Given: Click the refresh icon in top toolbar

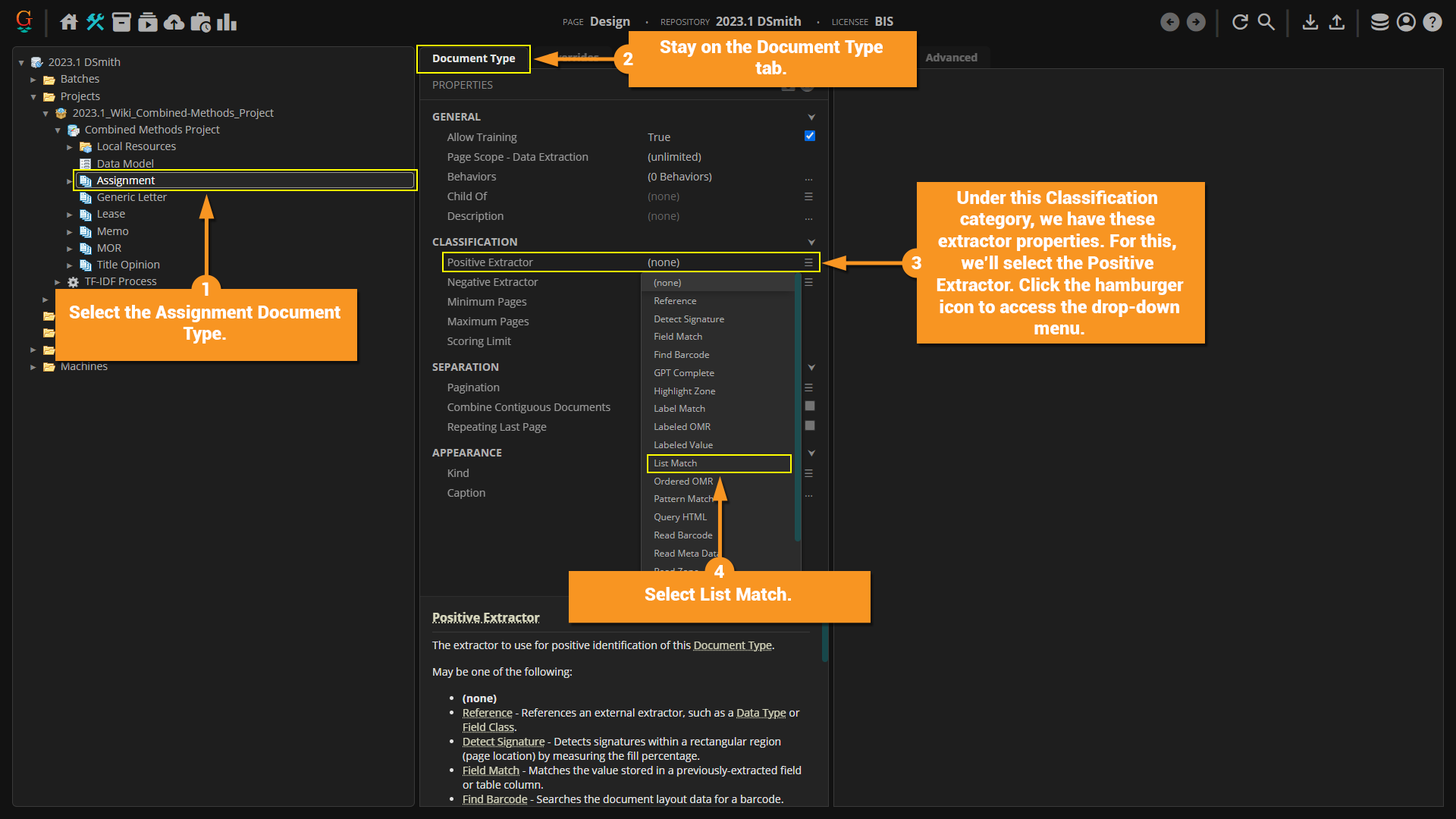Looking at the screenshot, I should tap(1240, 22).
